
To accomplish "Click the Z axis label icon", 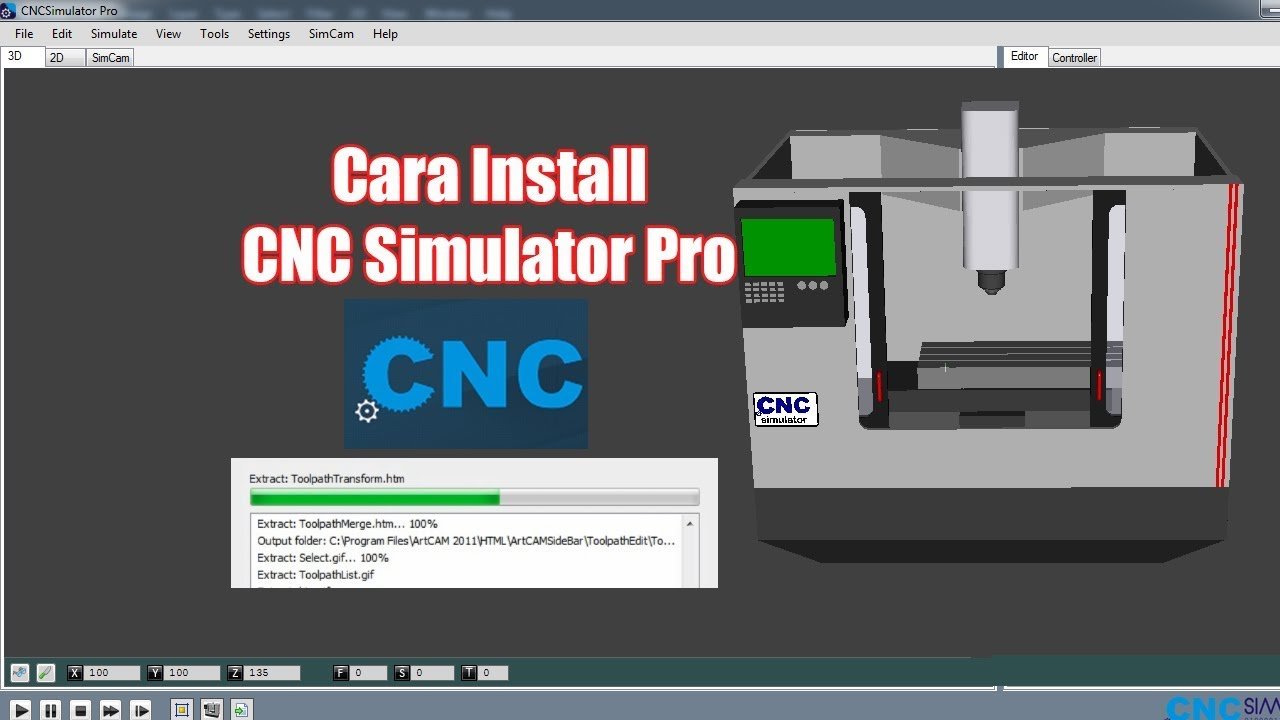I will (235, 673).
